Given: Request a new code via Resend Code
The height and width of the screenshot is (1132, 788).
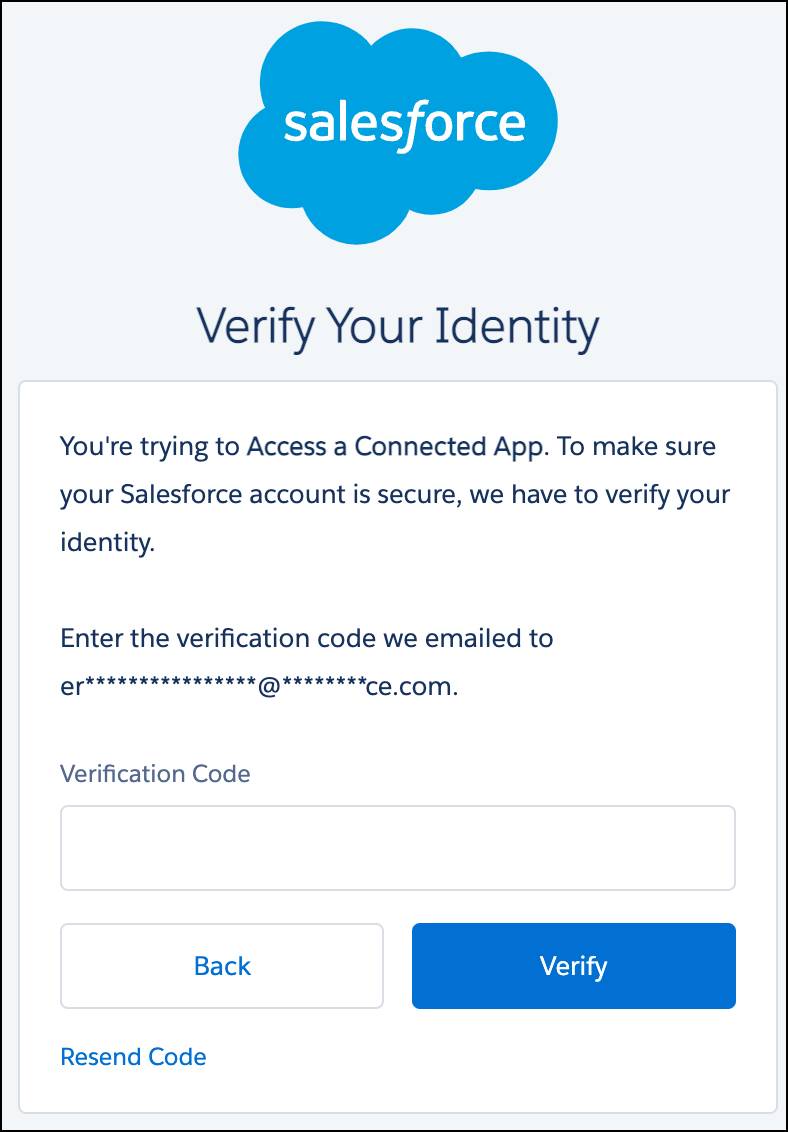Looking at the screenshot, I should (133, 1056).
